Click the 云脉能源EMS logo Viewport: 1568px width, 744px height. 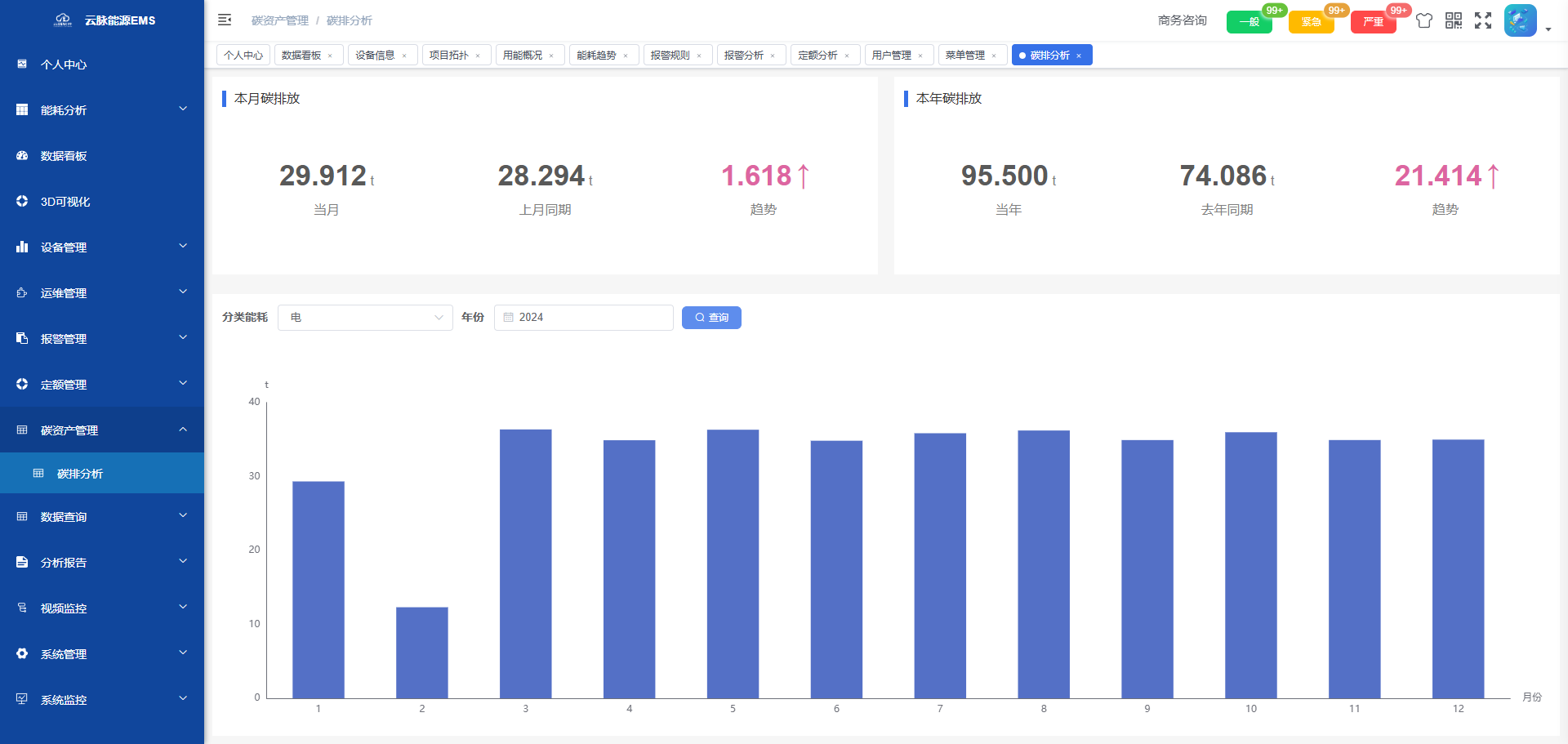(63, 20)
